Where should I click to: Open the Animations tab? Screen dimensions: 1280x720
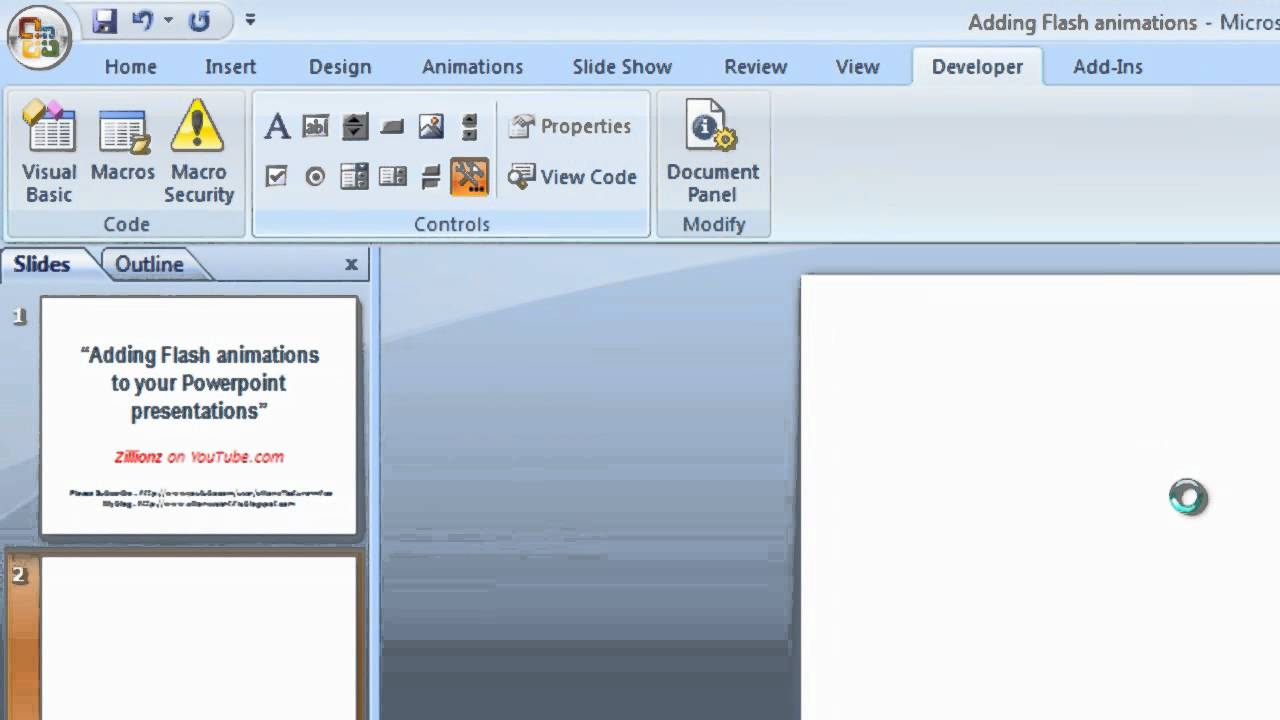tap(472, 67)
